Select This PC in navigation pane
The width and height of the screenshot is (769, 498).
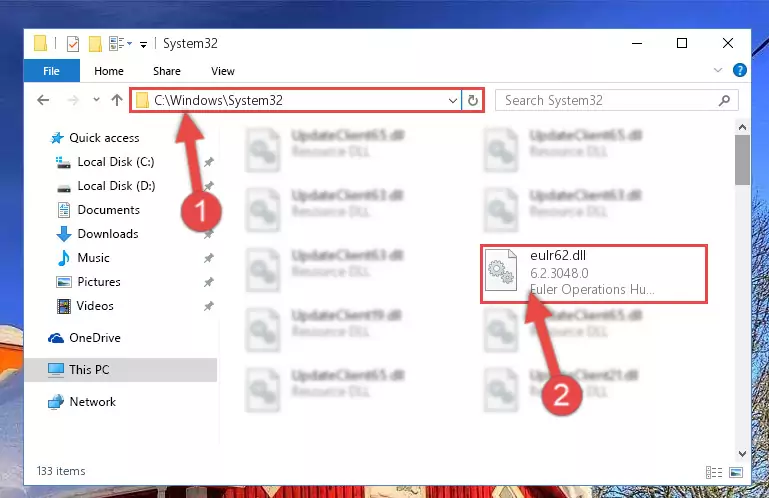(x=121, y=369)
